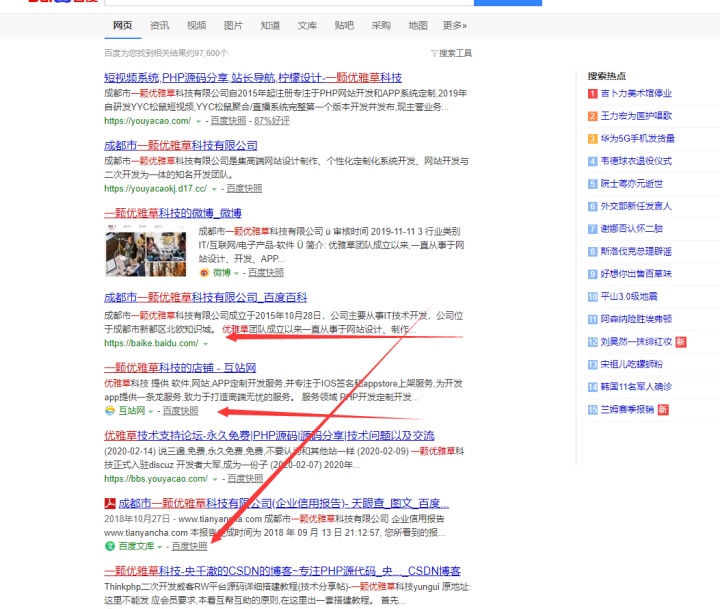Expand the 更多» tab options
Viewport: 720px width, 609px height.
coord(455,26)
